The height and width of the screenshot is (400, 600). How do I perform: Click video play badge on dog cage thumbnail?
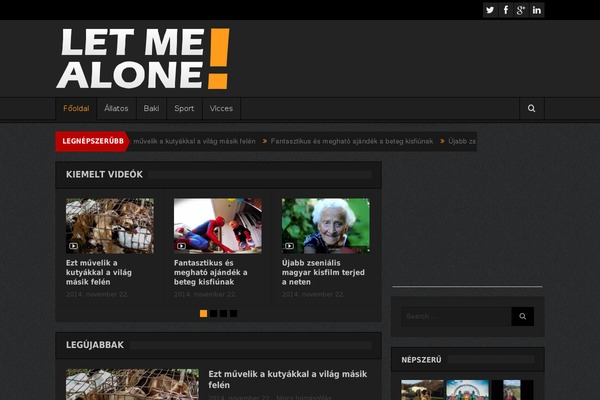73,246
